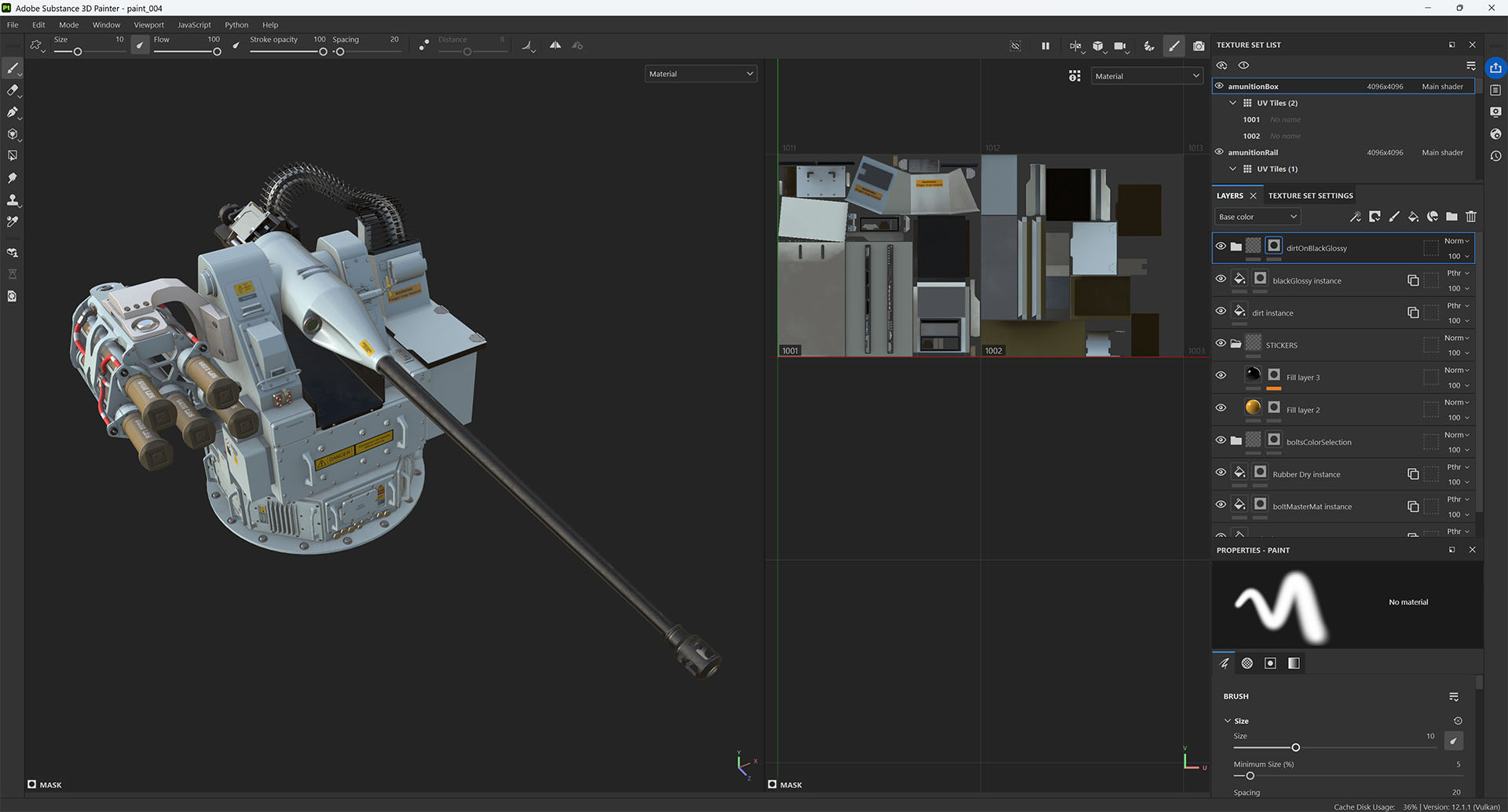Click the camera screenshot icon
The image size is (1508, 812).
point(1199,46)
